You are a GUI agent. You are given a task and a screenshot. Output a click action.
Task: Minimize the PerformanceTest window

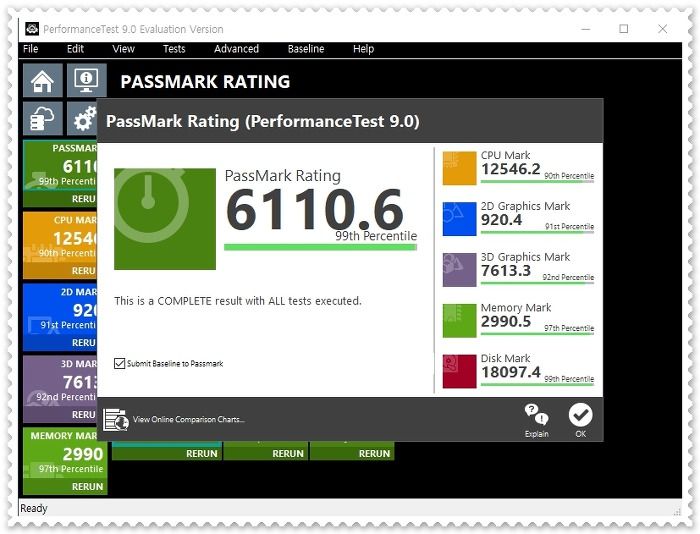(586, 29)
